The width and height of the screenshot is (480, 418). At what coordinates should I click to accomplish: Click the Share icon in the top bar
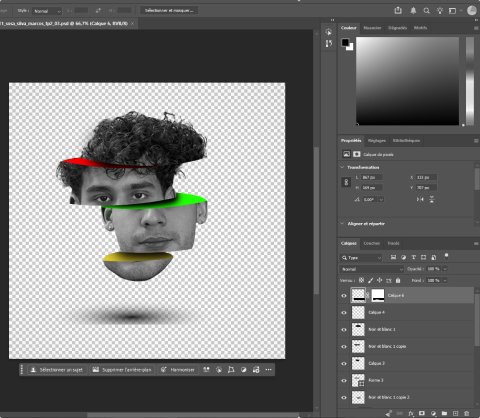[398, 11]
